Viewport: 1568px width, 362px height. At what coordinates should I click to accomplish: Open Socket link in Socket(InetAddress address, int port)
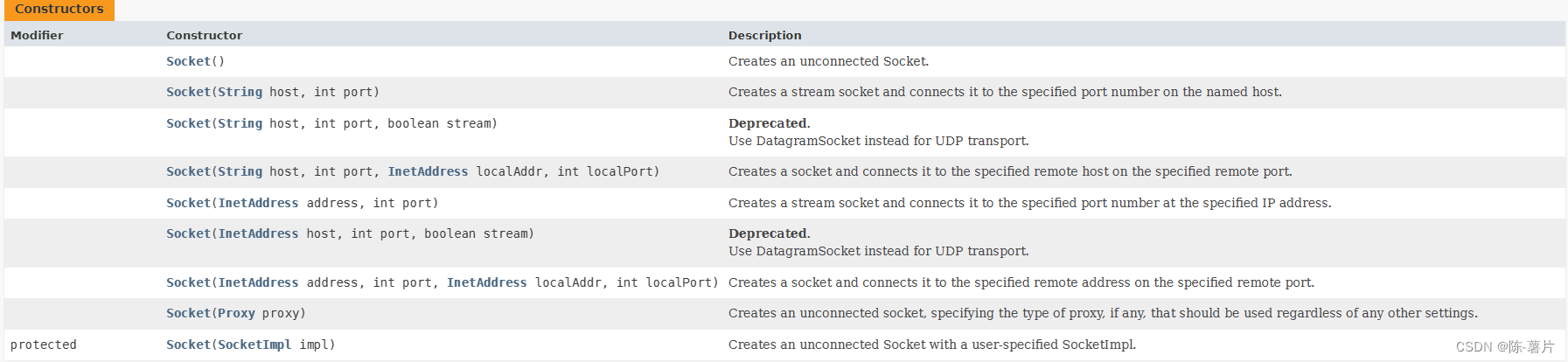[188, 203]
